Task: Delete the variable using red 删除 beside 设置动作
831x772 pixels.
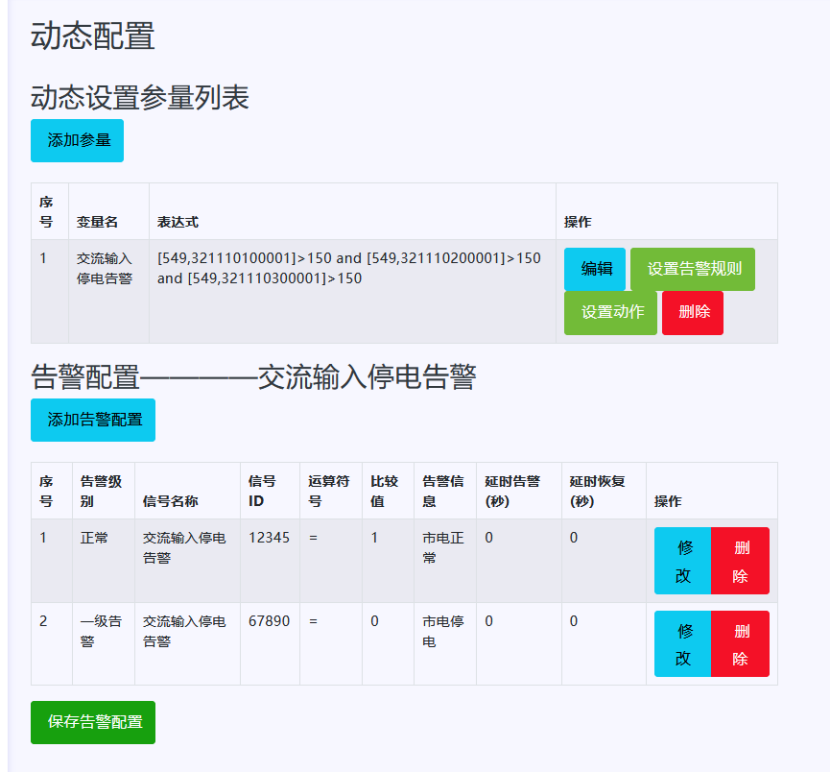Action: pyautogui.click(x=692, y=312)
